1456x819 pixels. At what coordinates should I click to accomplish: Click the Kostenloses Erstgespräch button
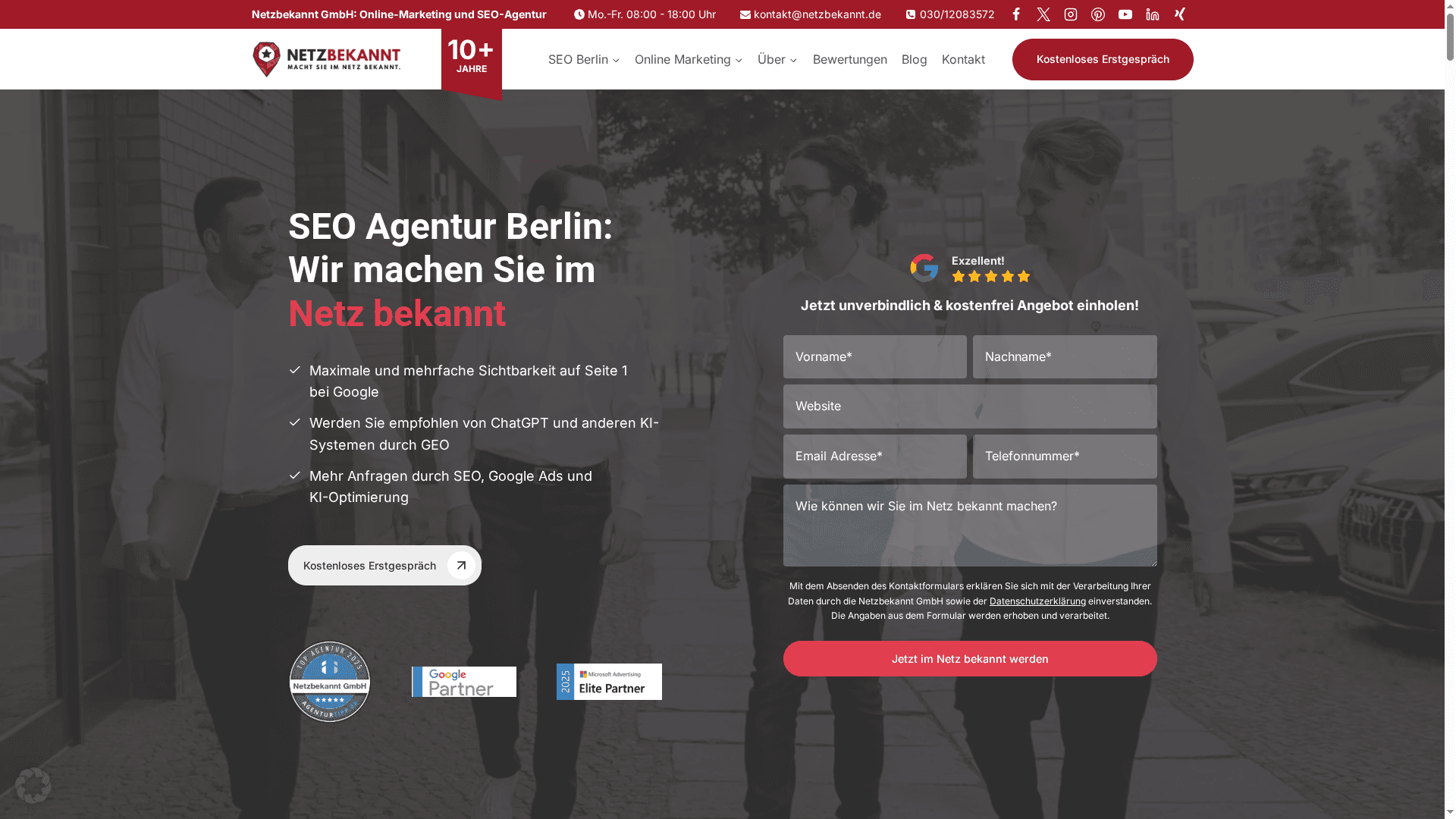point(1102,59)
